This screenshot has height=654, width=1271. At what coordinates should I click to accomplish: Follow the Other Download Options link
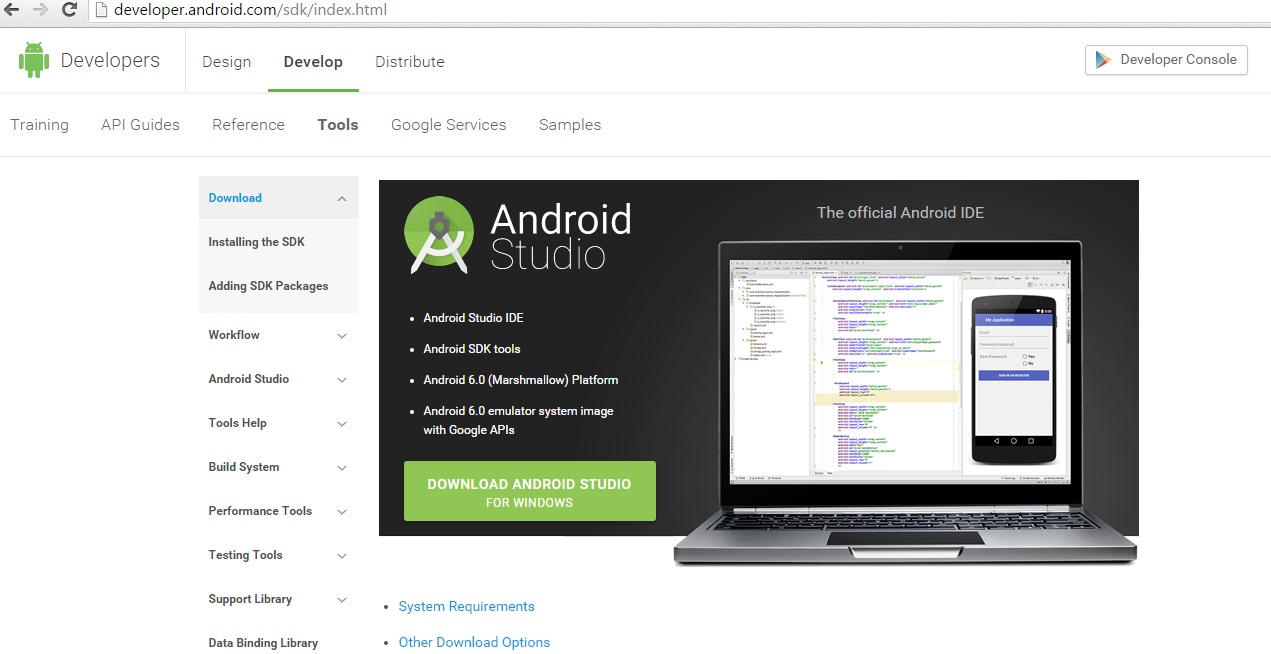474,643
